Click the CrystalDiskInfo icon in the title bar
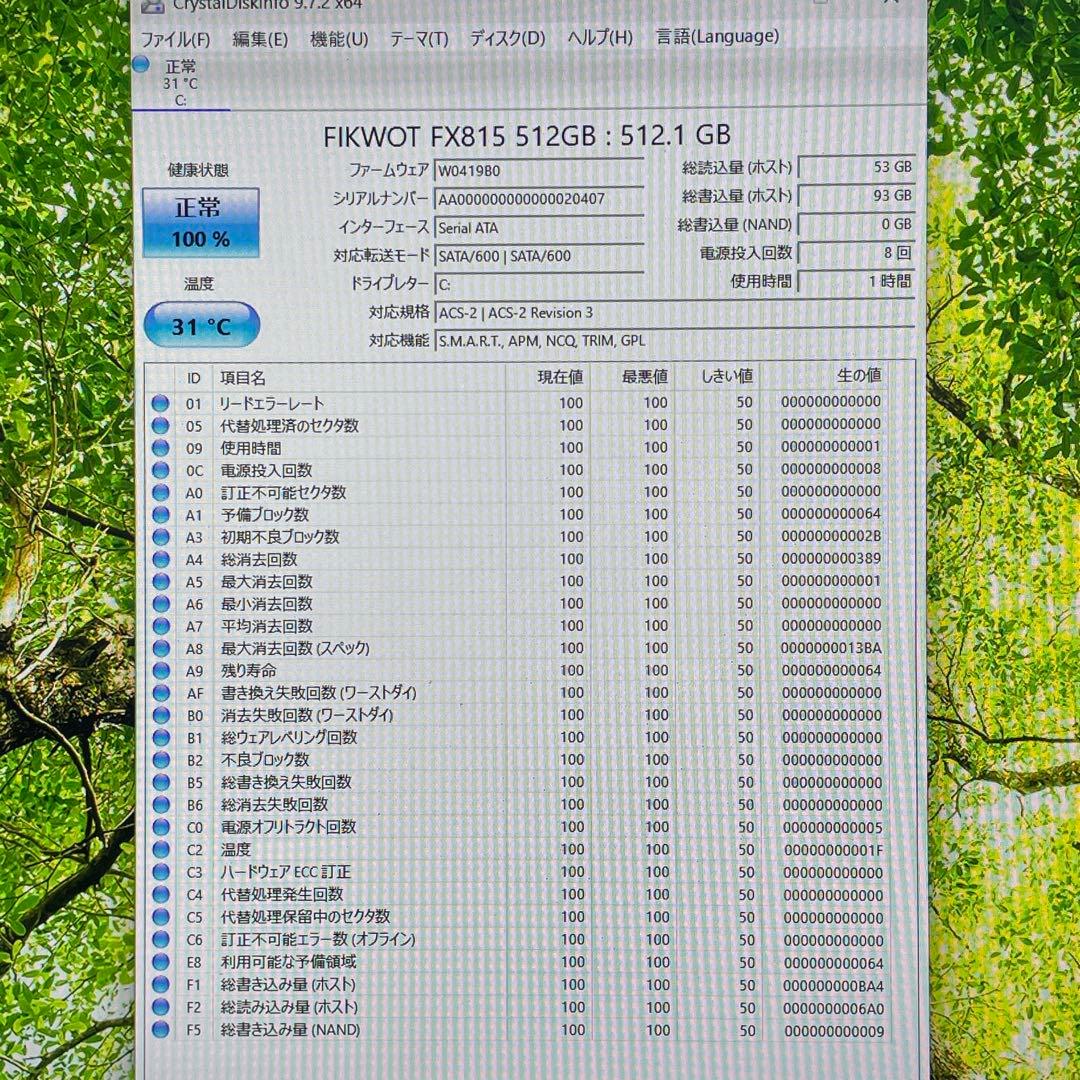The image size is (1080, 1080). (152, 8)
